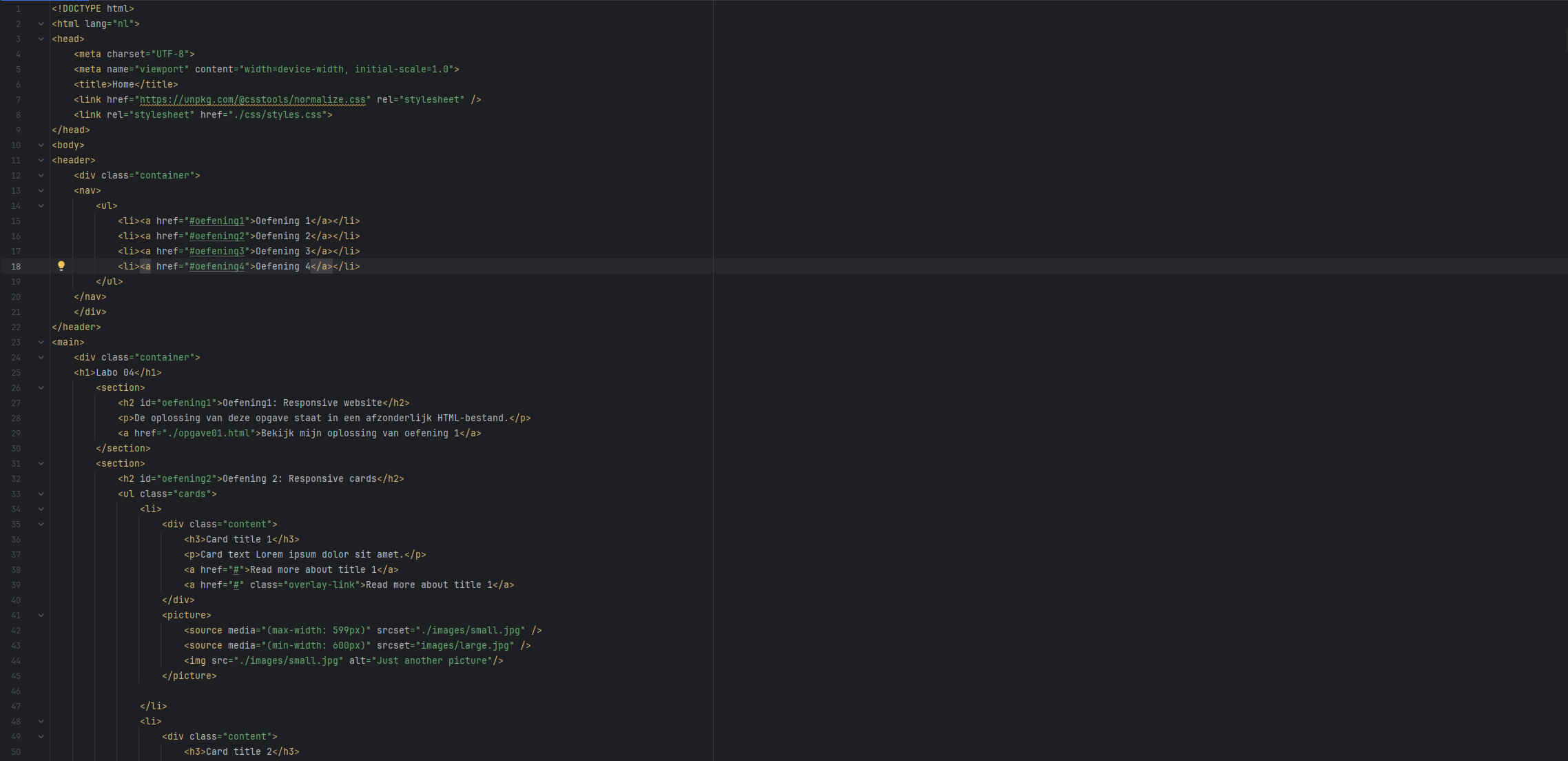1568x761 pixels.
Task: Click the ./images/small.jpg srcset value on line 42
Action: point(471,631)
